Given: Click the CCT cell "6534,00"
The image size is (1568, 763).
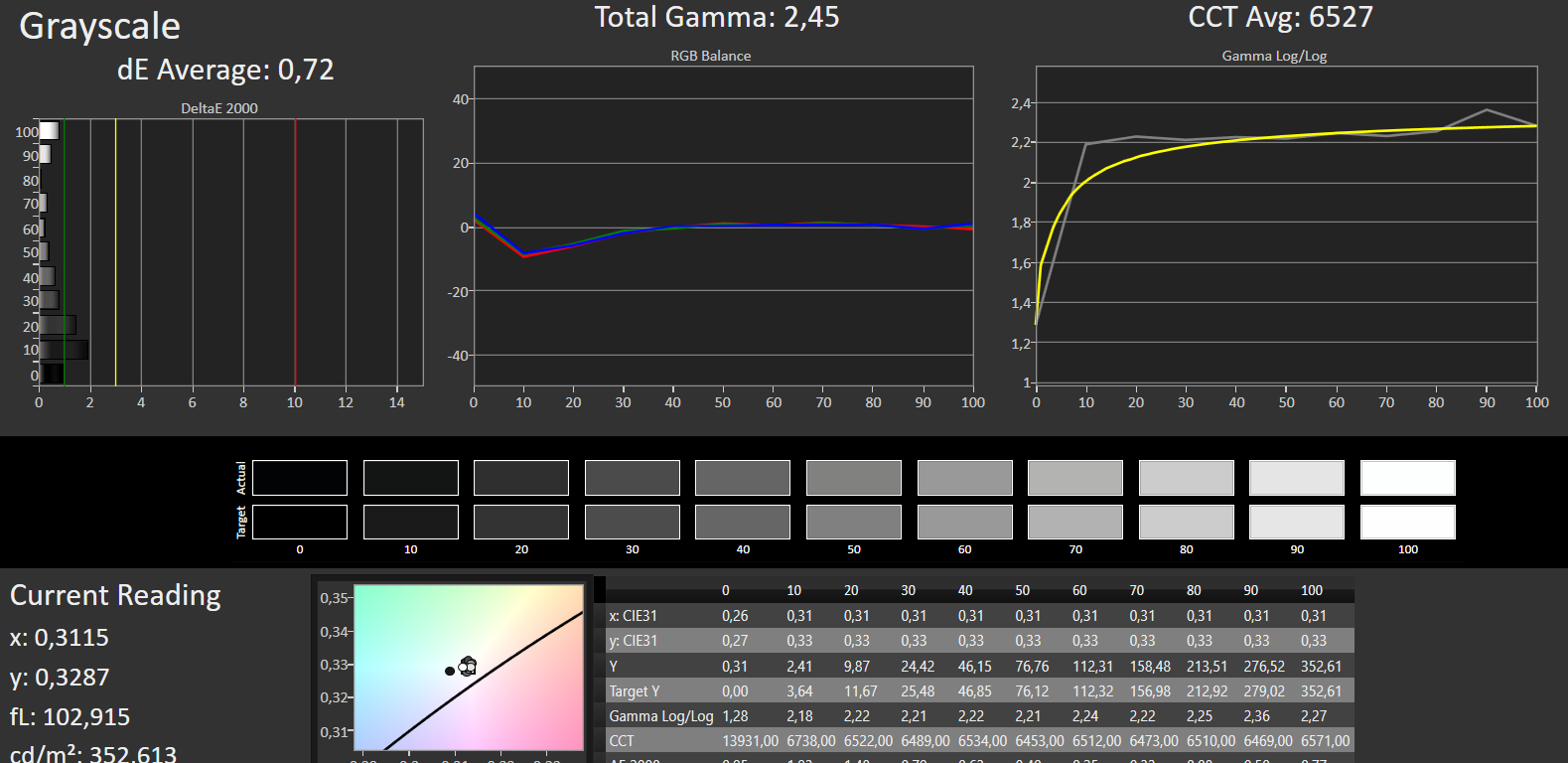Looking at the screenshot, I should coord(982,741).
